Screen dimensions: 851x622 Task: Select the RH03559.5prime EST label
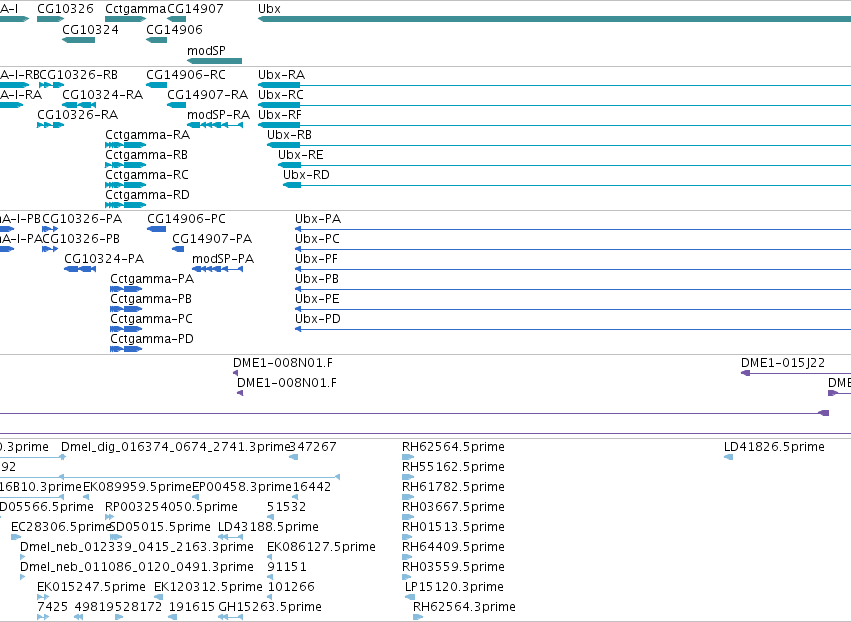(453, 568)
